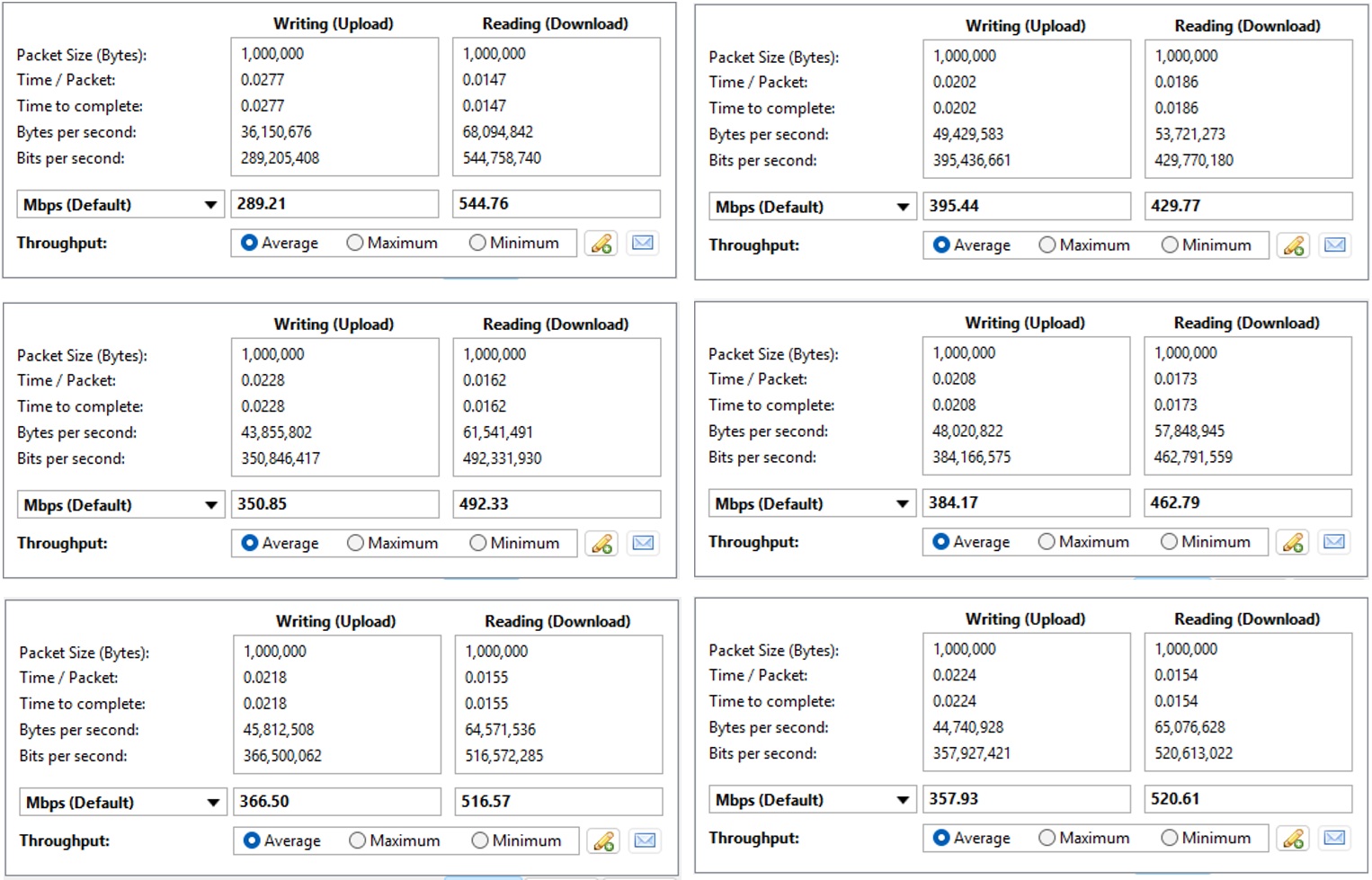Click pencil icon in the 366.50 Mbps panel

pos(603,841)
